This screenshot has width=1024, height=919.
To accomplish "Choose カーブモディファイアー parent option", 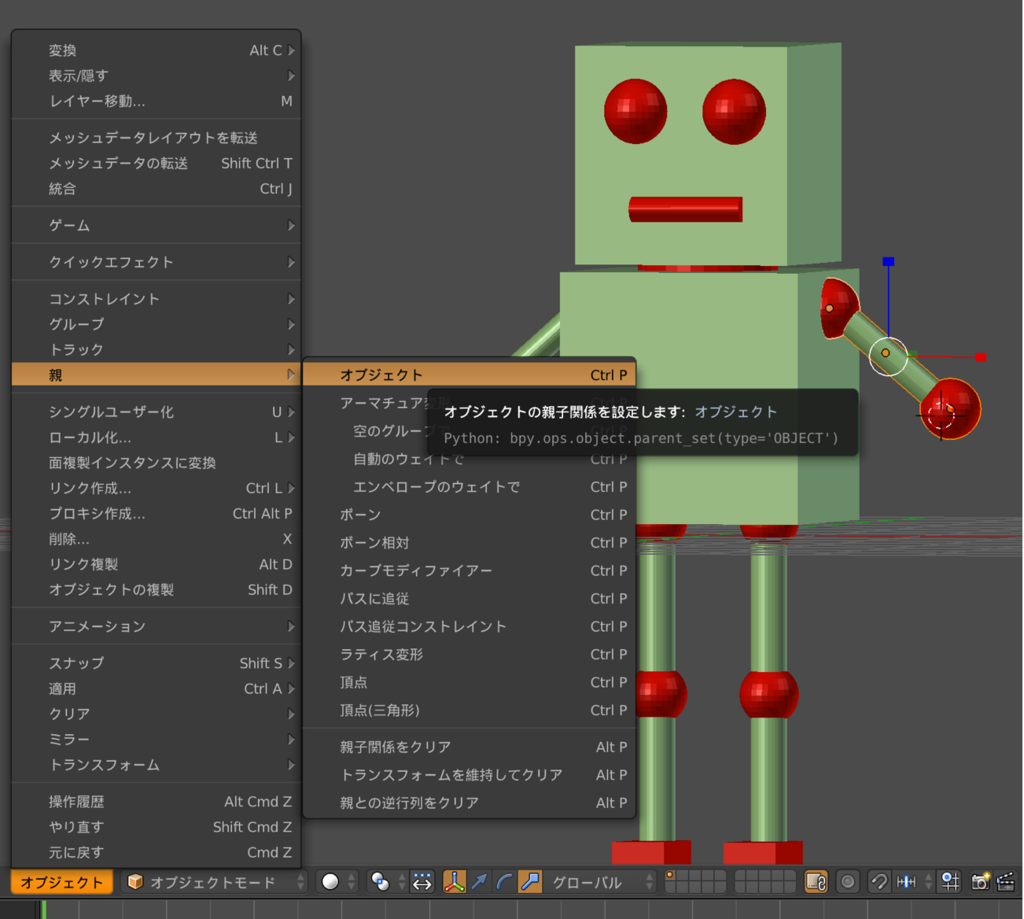I will click(469, 570).
